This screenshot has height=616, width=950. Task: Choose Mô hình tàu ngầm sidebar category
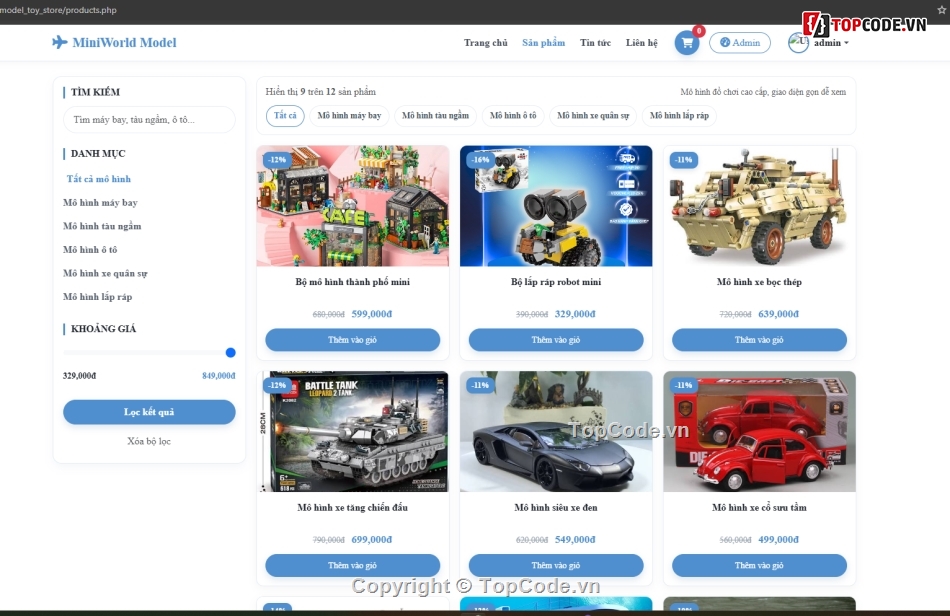(102, 226)
